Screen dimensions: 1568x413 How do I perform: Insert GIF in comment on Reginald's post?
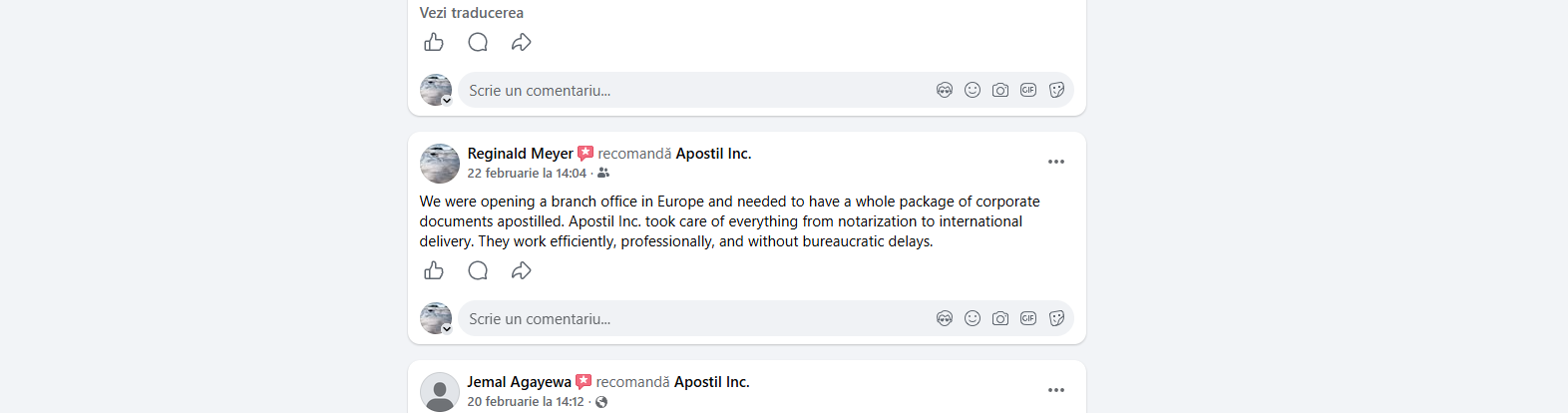pos(1028,318)
